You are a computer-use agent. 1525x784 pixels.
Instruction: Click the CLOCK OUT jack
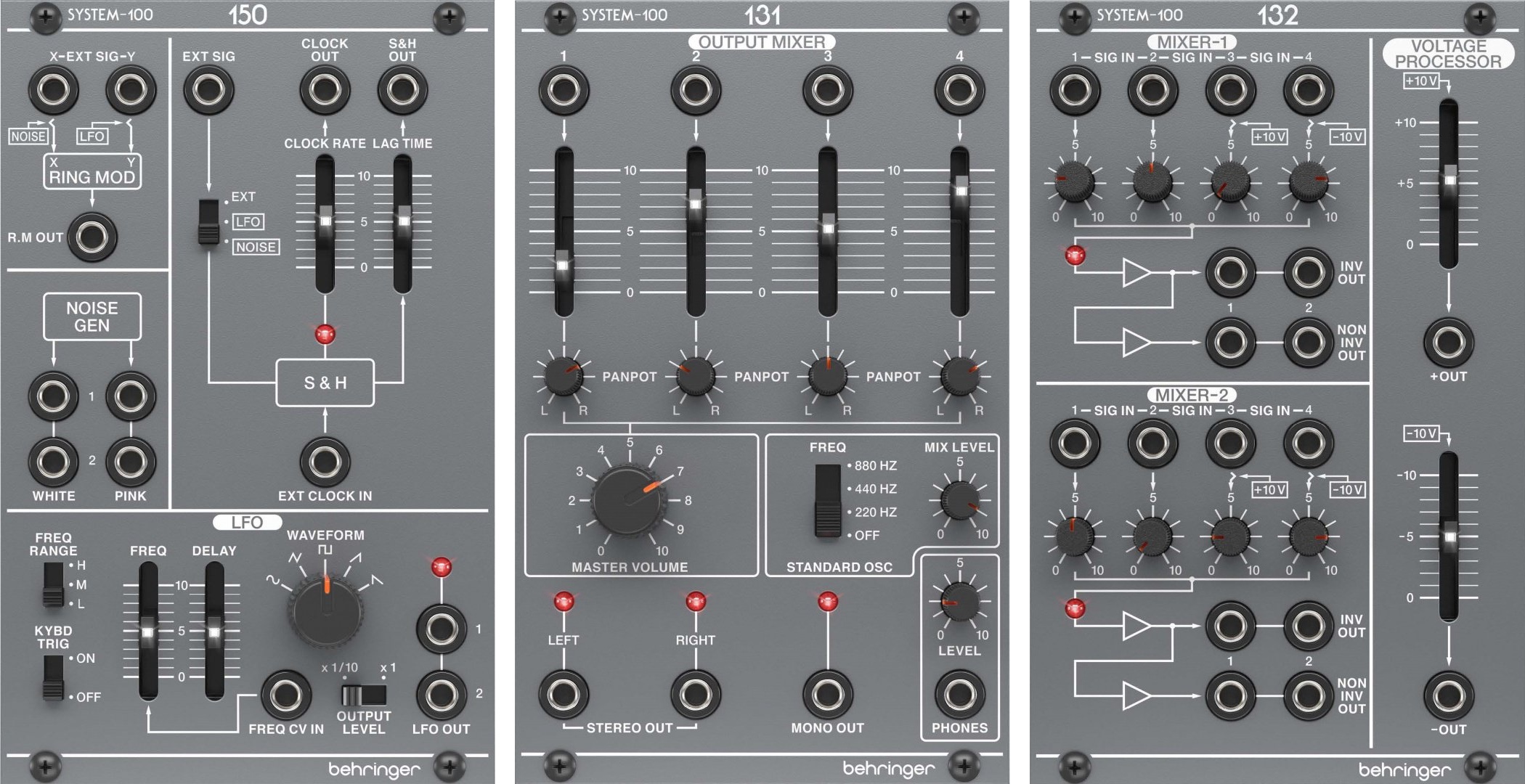click(x=325, y=90)
